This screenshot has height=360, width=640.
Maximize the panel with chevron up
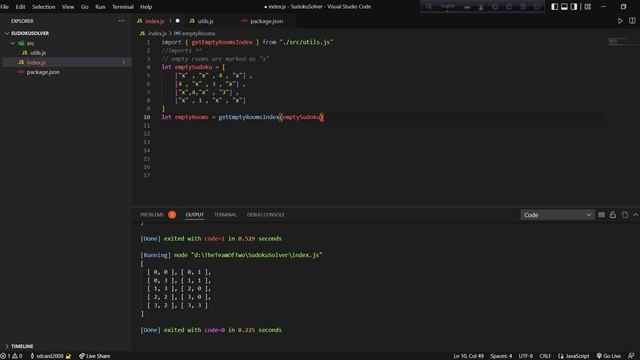pyautogui.click(x=635, y=215)
